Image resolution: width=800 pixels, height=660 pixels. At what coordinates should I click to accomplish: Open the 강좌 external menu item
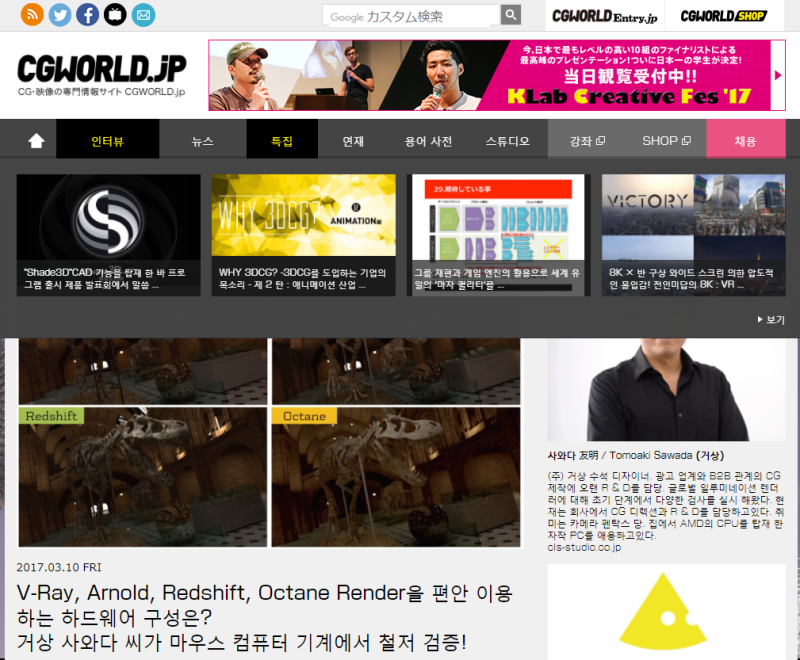[587, 141]
